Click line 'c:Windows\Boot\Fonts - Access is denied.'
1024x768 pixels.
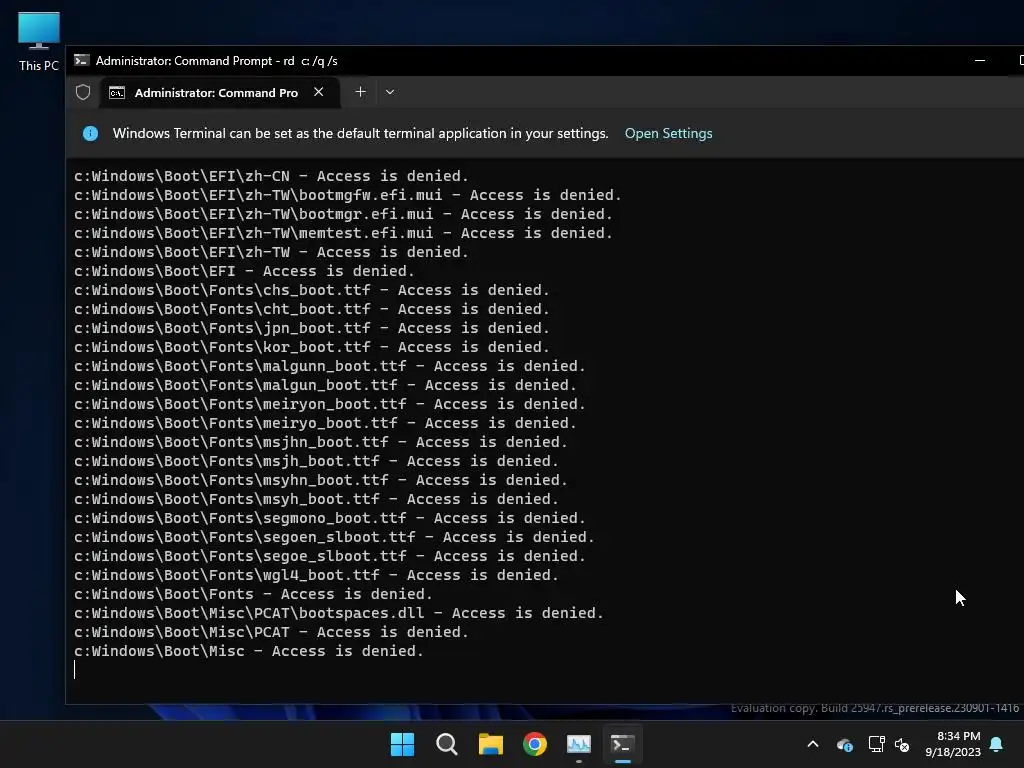[x=253, y=594]
